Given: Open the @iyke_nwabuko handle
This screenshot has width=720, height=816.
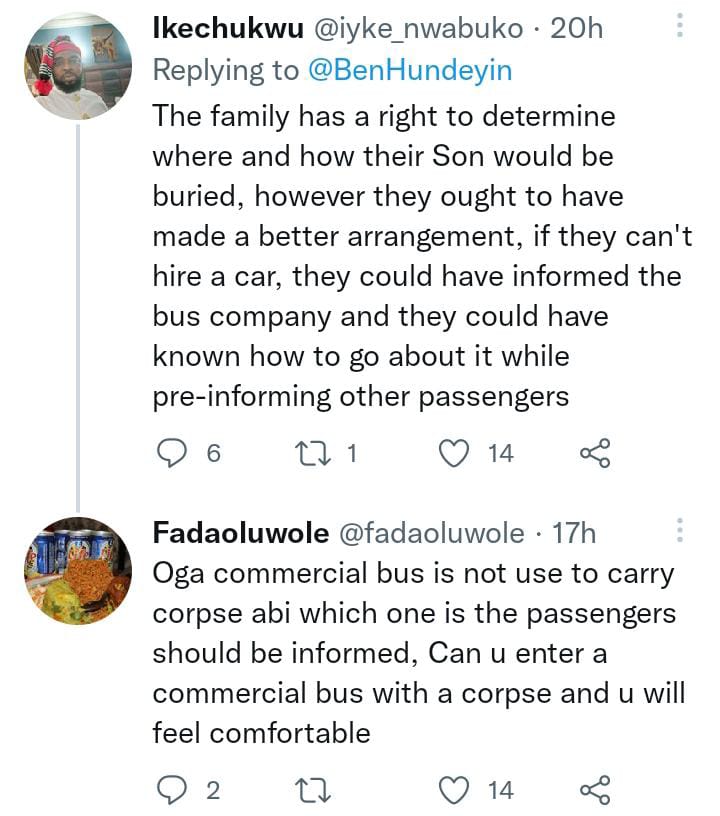Looking at the screenshot, I should tap(419, 30).
